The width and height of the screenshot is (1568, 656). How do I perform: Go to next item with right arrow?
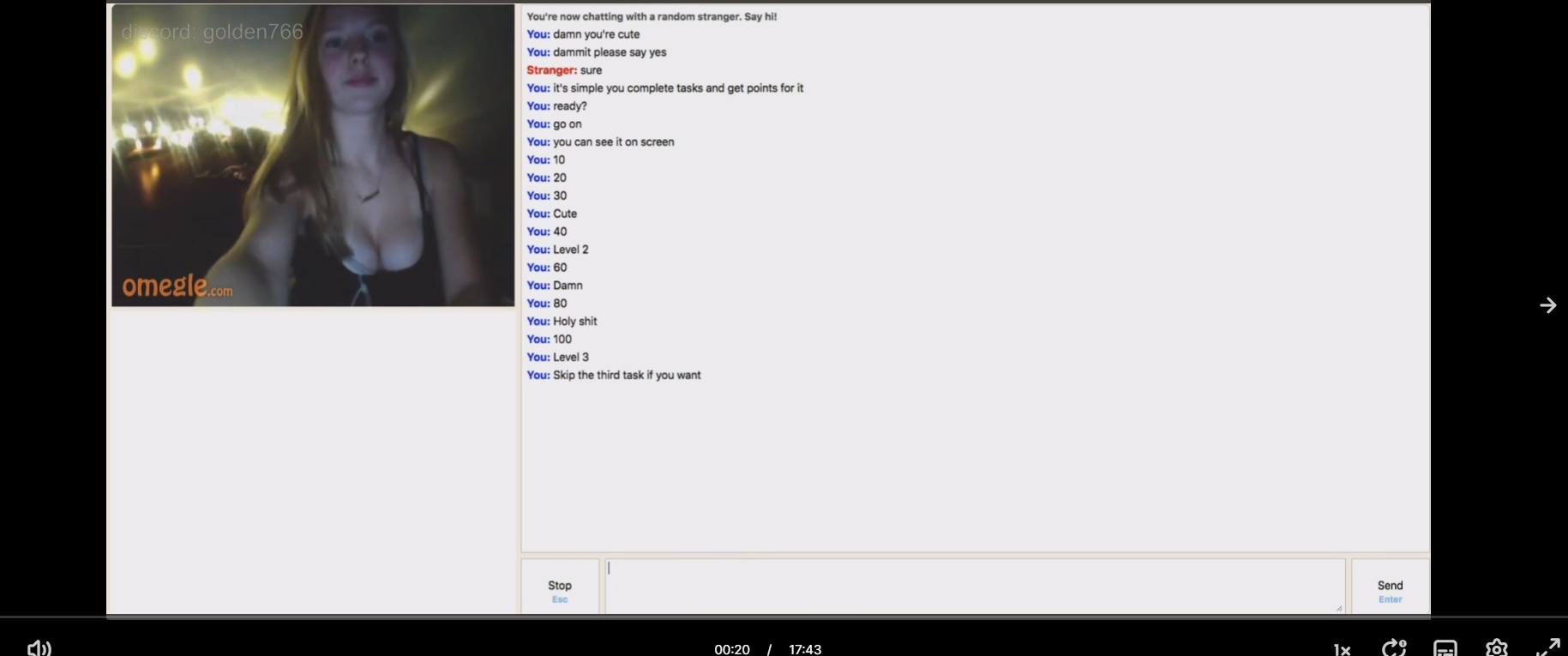(1548, 305)
